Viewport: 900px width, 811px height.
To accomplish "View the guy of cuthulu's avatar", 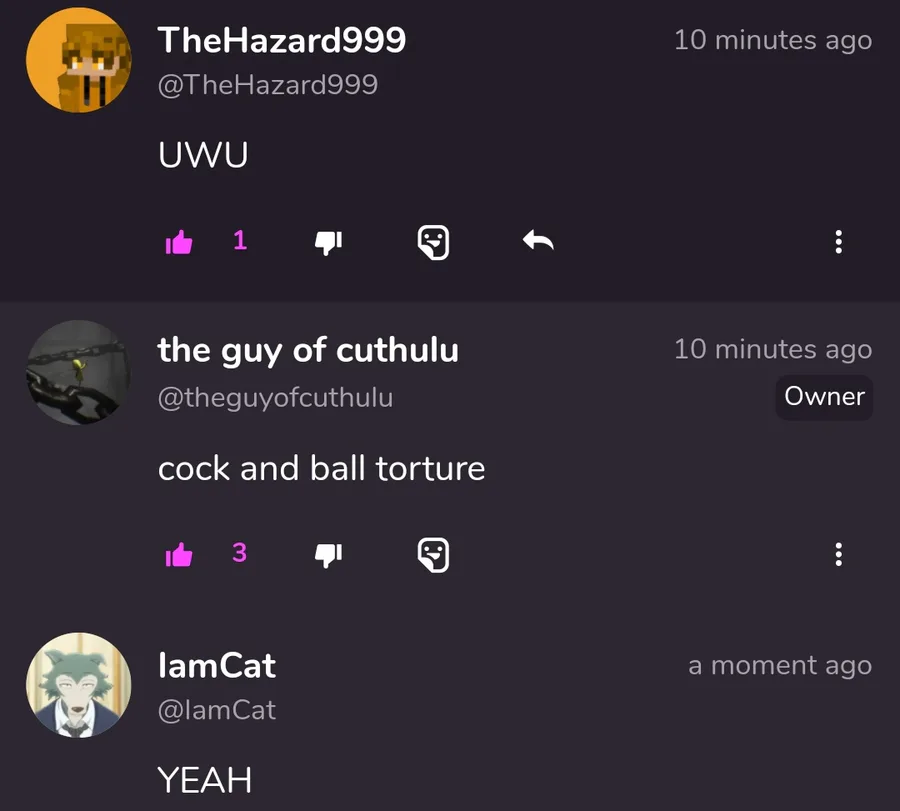I will pos(79,372).
